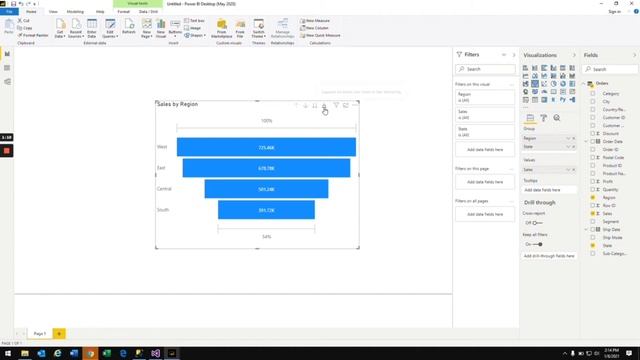Screen dimensions: 640x360
Task: Click the Refresh ribbon icon
Action: pos(129,26)
